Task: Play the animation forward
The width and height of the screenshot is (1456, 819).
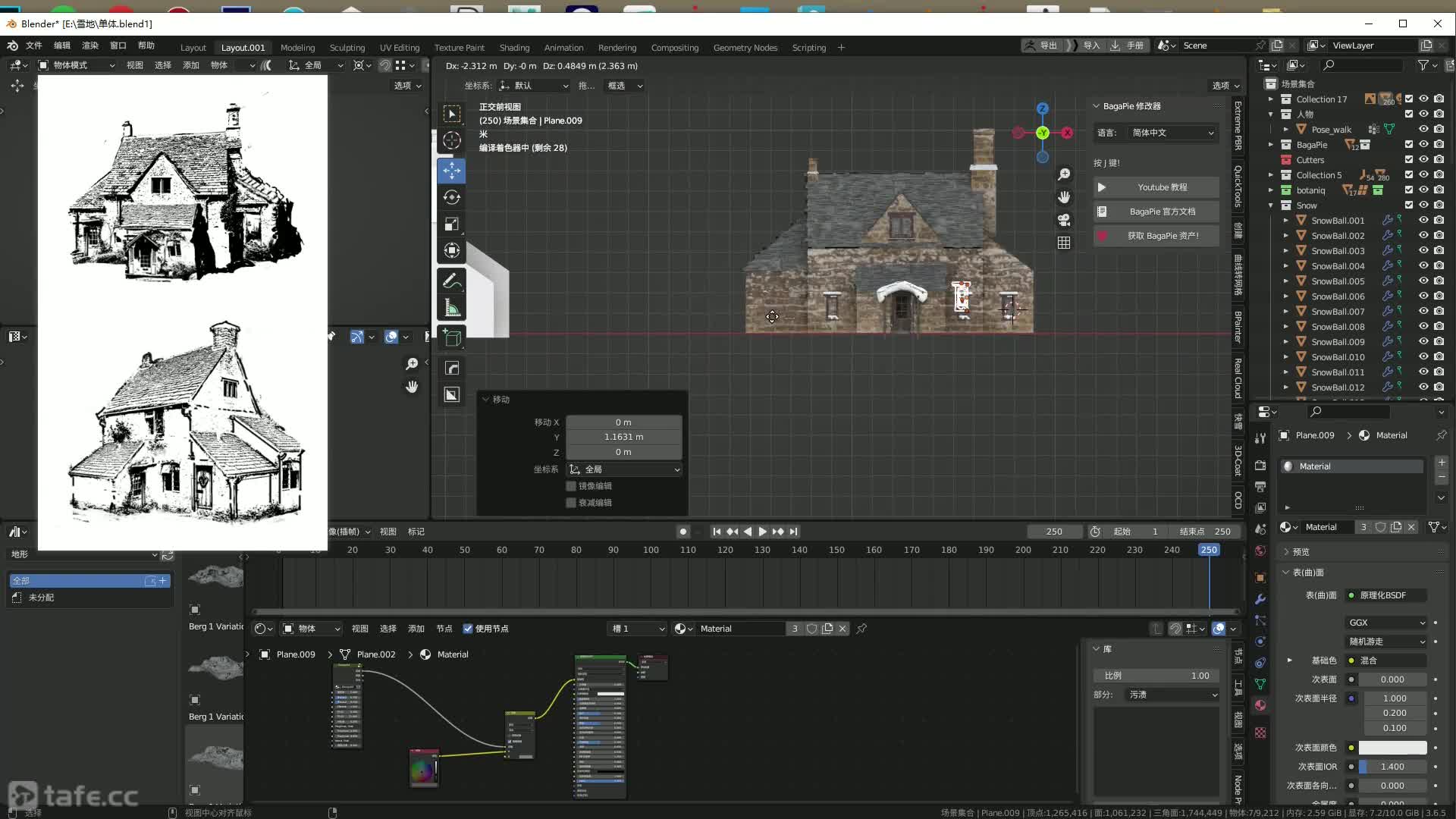Action: click(x=762, y=532)
